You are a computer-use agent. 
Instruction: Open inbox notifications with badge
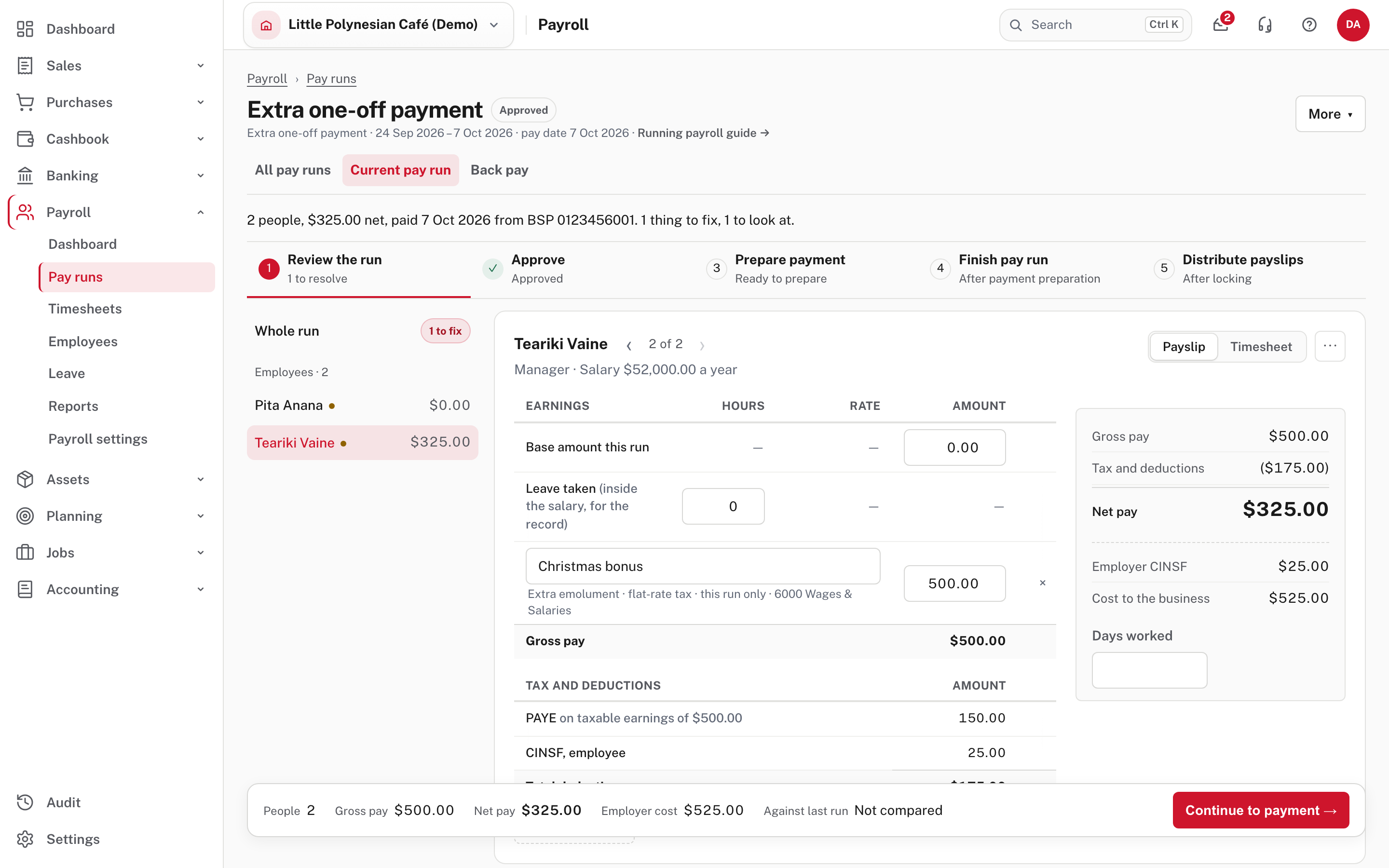(x=1221, y=25)
